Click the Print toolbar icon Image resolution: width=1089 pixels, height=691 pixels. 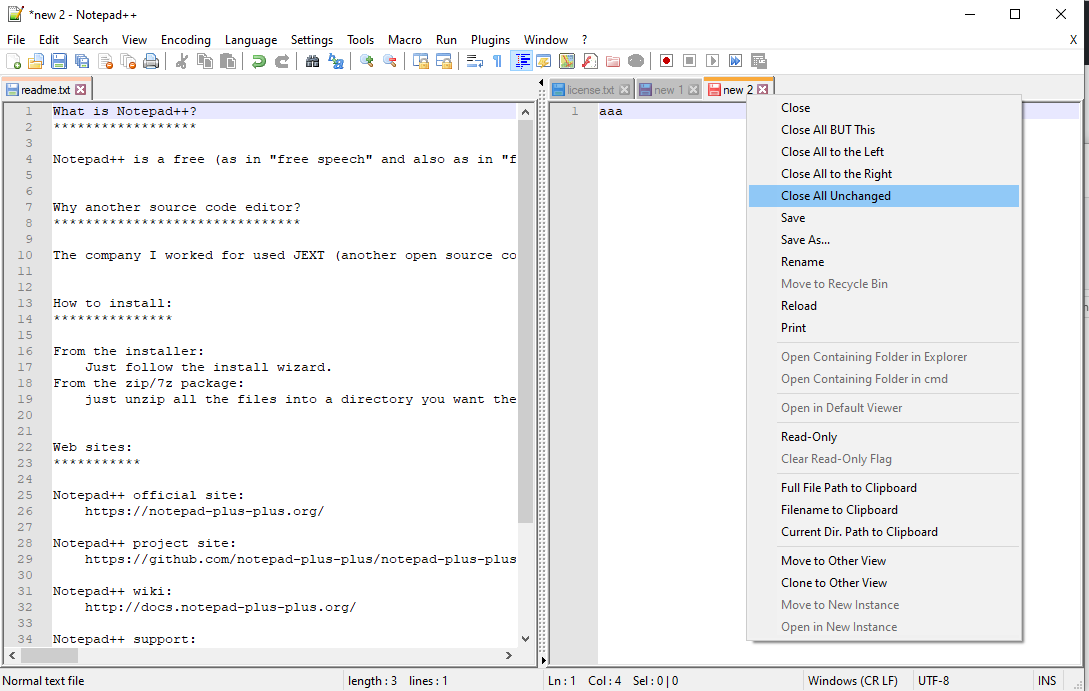(x=151, y=61)
